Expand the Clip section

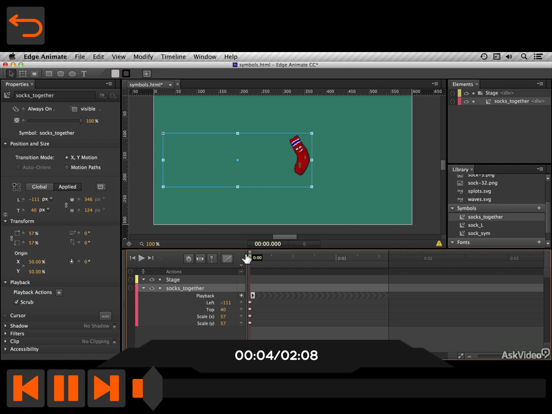click(x=6, y=341)
